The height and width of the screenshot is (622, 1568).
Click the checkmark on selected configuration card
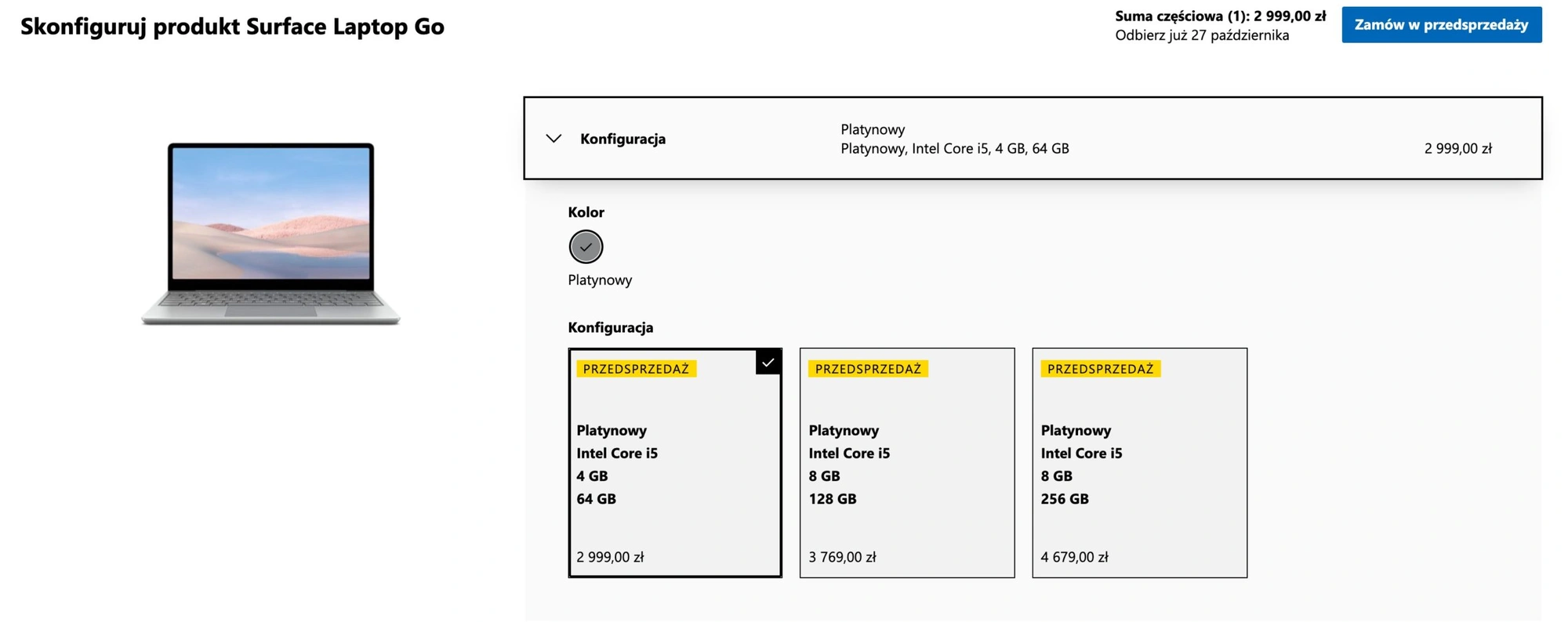coord(768,362)
